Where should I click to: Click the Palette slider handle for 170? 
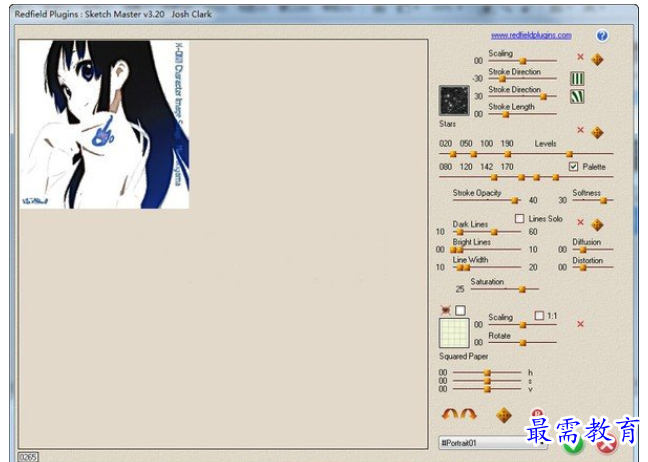tap(555, 177)
